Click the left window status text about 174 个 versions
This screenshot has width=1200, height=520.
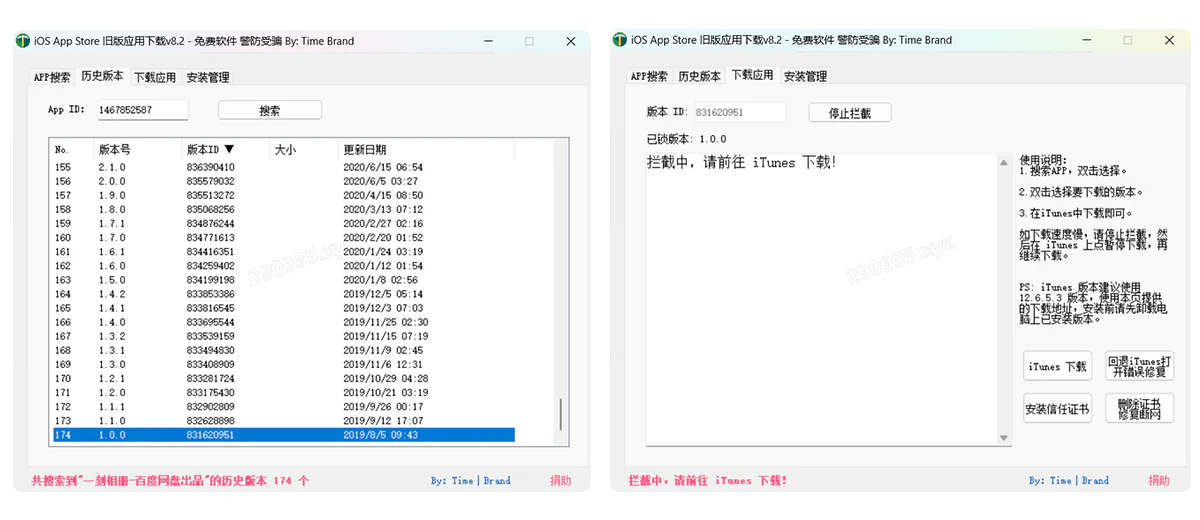click(170, 481)
